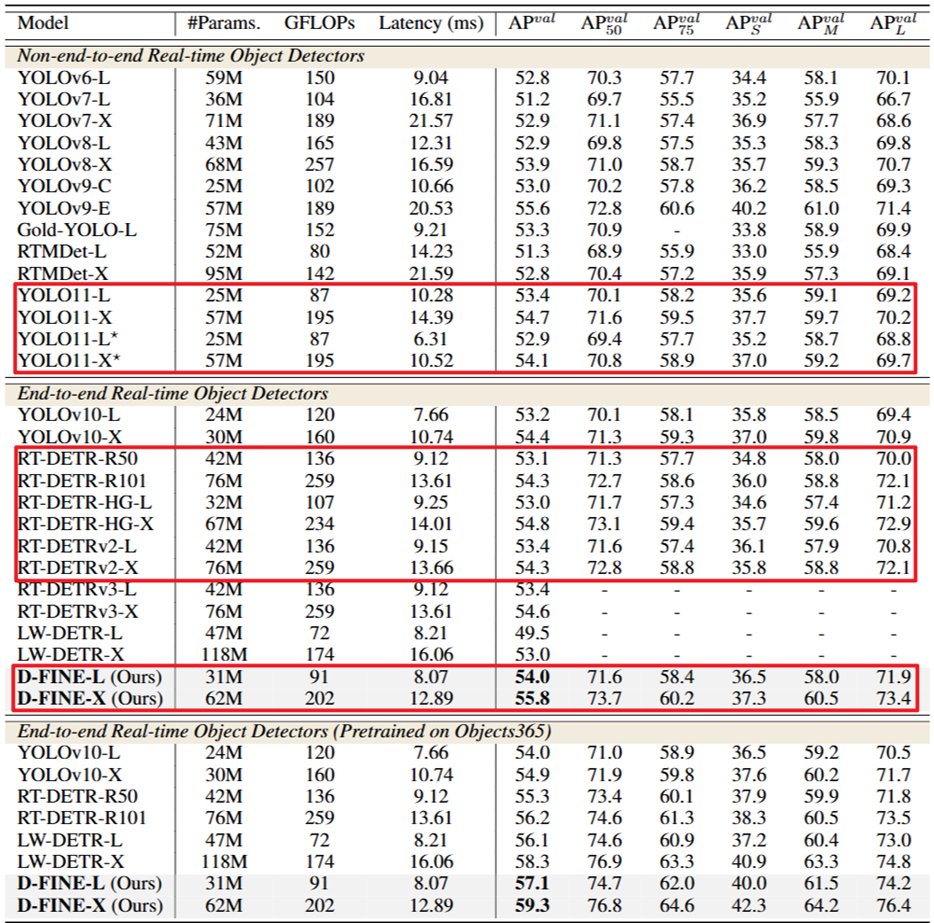Click the "Model" column header

coord(43,23)
